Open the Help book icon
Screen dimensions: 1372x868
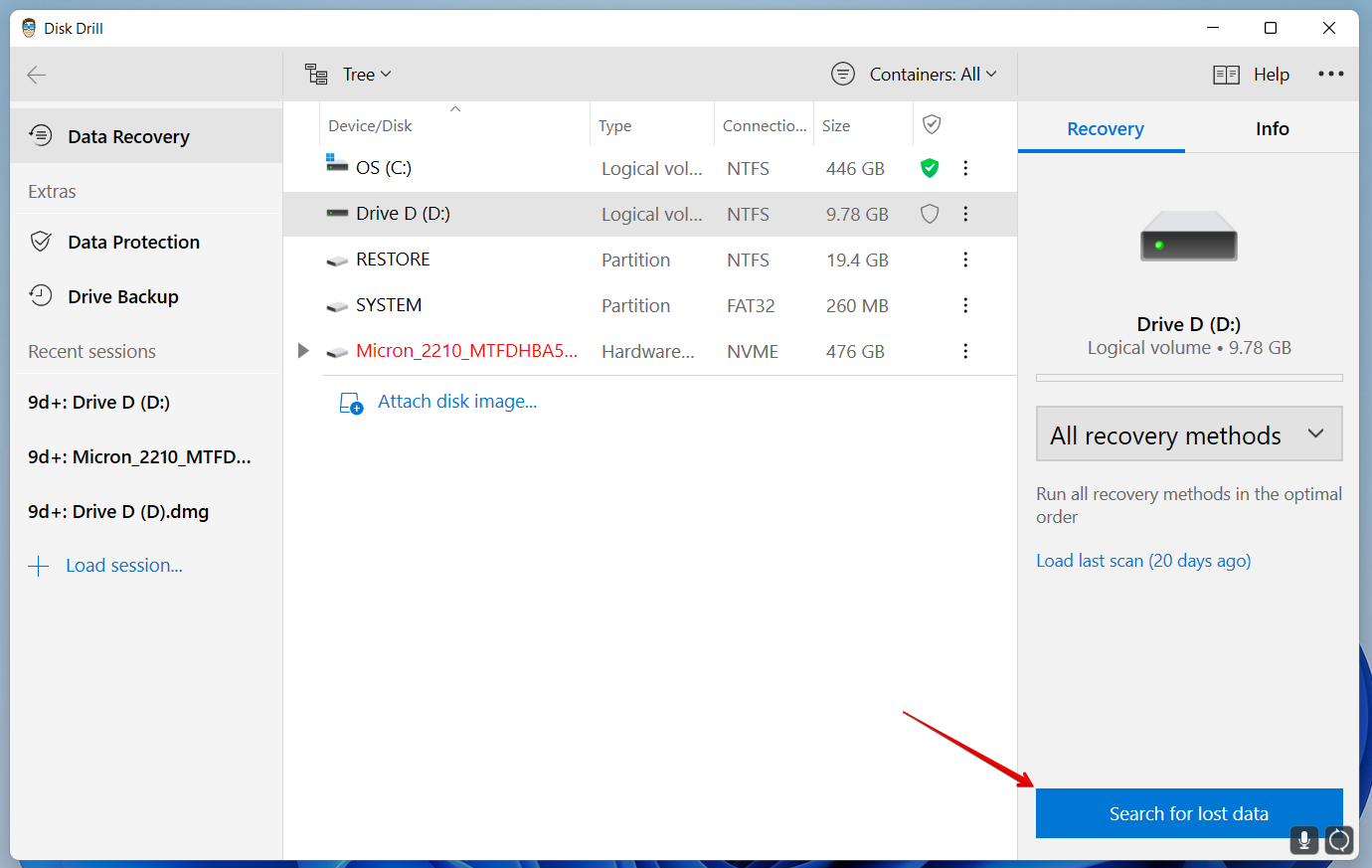(x=1226, y=75)
